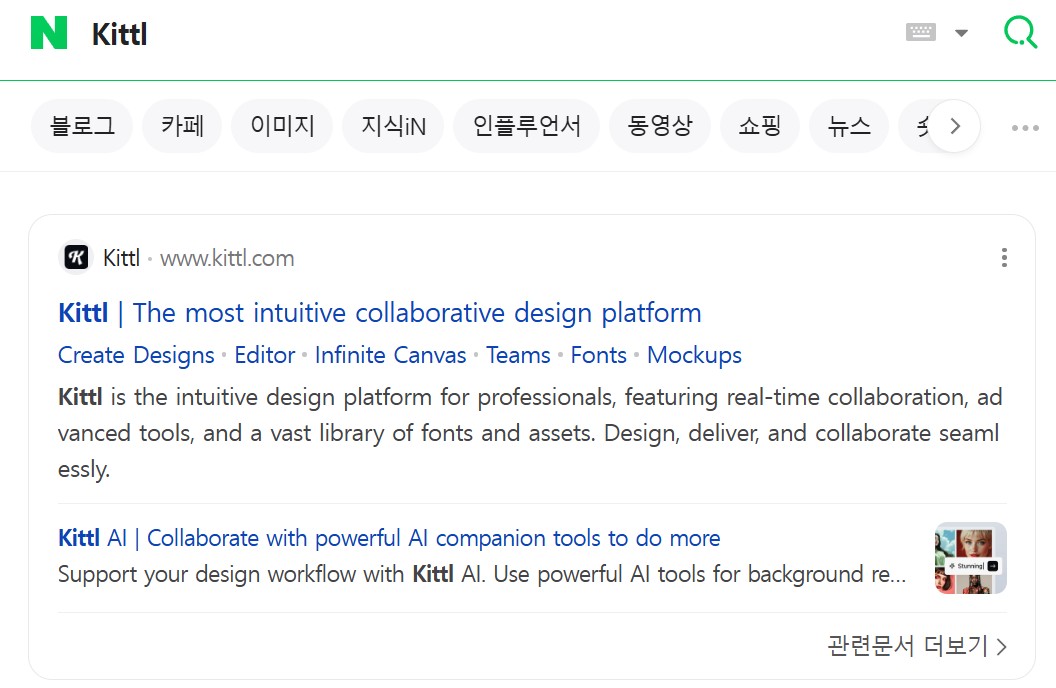Switch to the 이미지 tab

[x=282, y=126]
